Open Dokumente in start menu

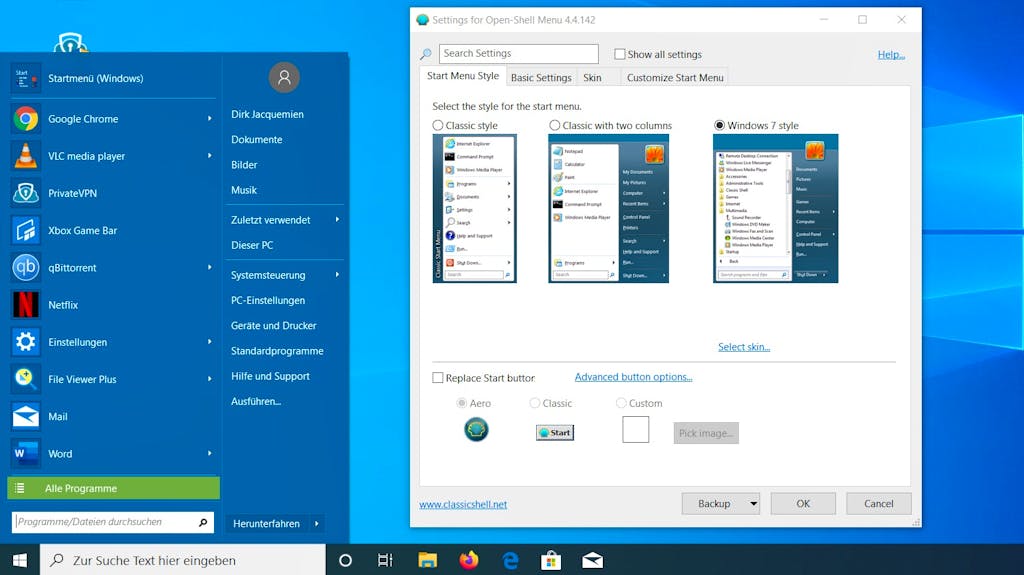[x=257, y=140]
